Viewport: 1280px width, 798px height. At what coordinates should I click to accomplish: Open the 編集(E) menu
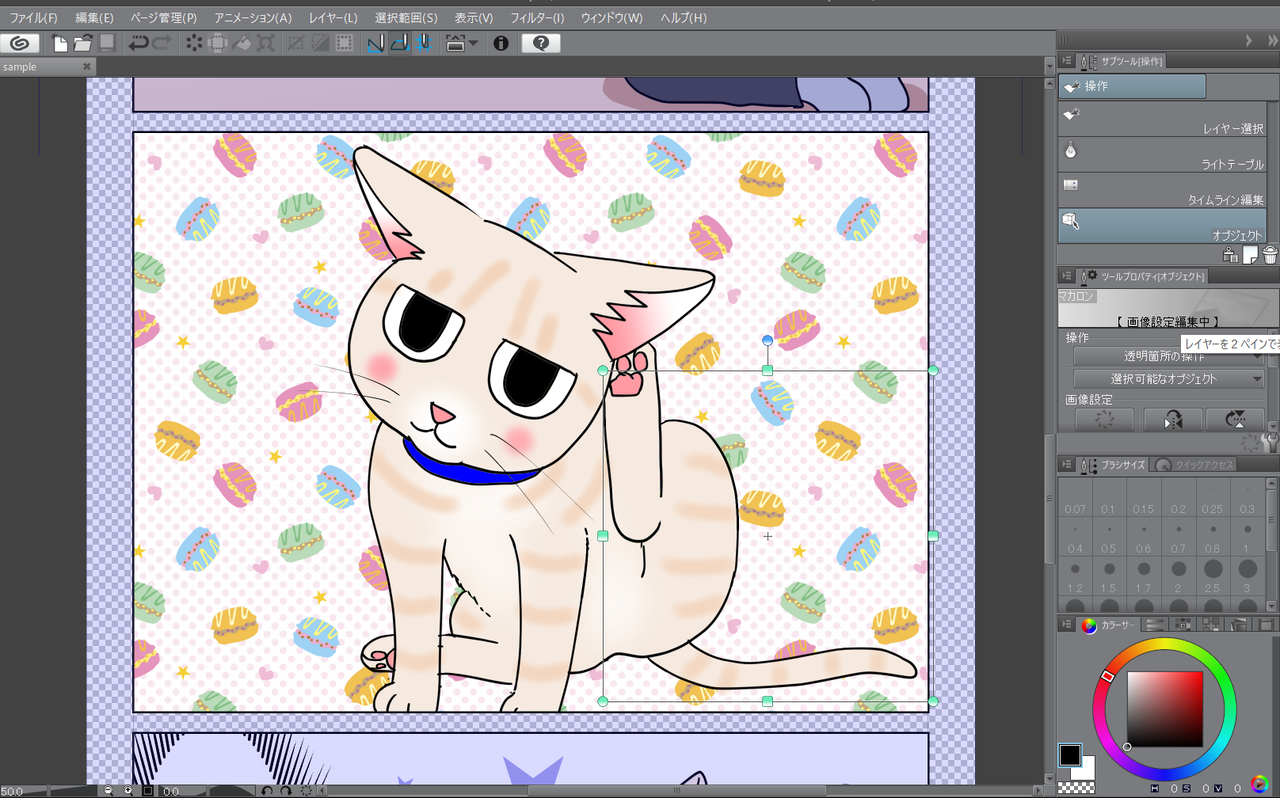(x=95, y=18)
